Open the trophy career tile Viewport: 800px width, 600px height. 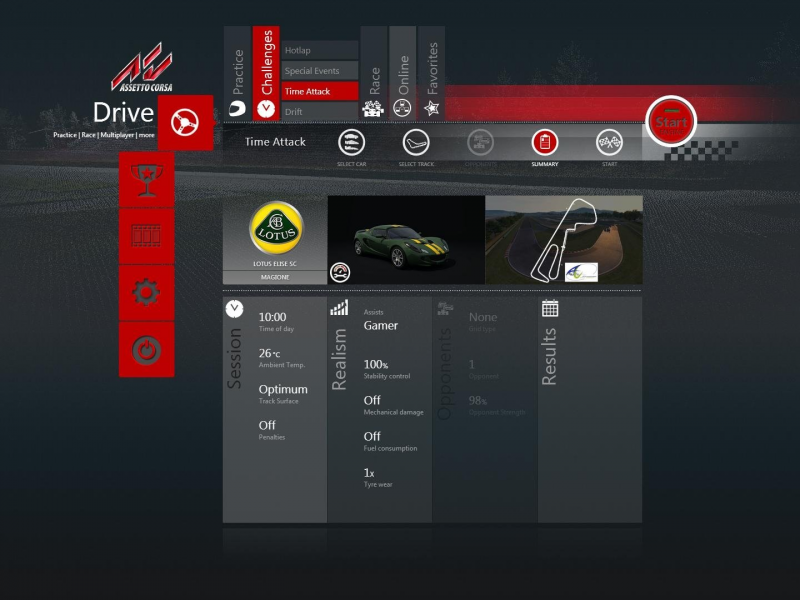[146, 180]
